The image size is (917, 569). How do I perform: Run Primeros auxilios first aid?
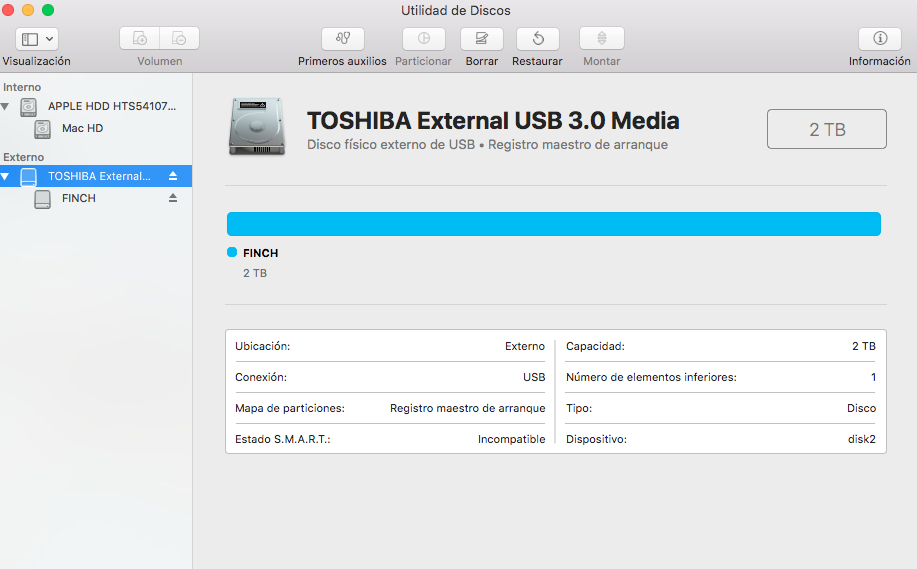pos(343,39)
